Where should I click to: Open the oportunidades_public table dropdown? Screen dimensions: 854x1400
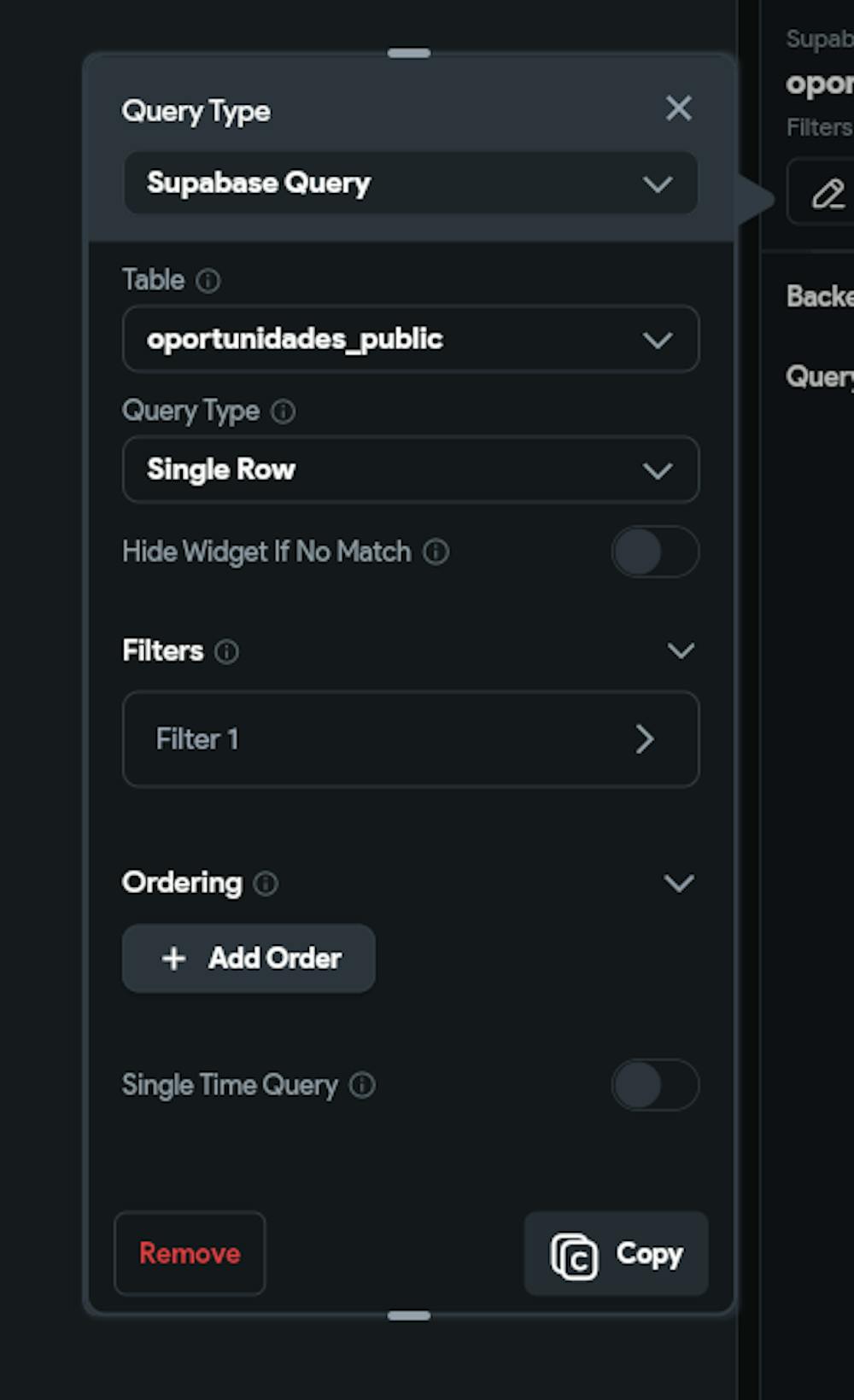410,340
